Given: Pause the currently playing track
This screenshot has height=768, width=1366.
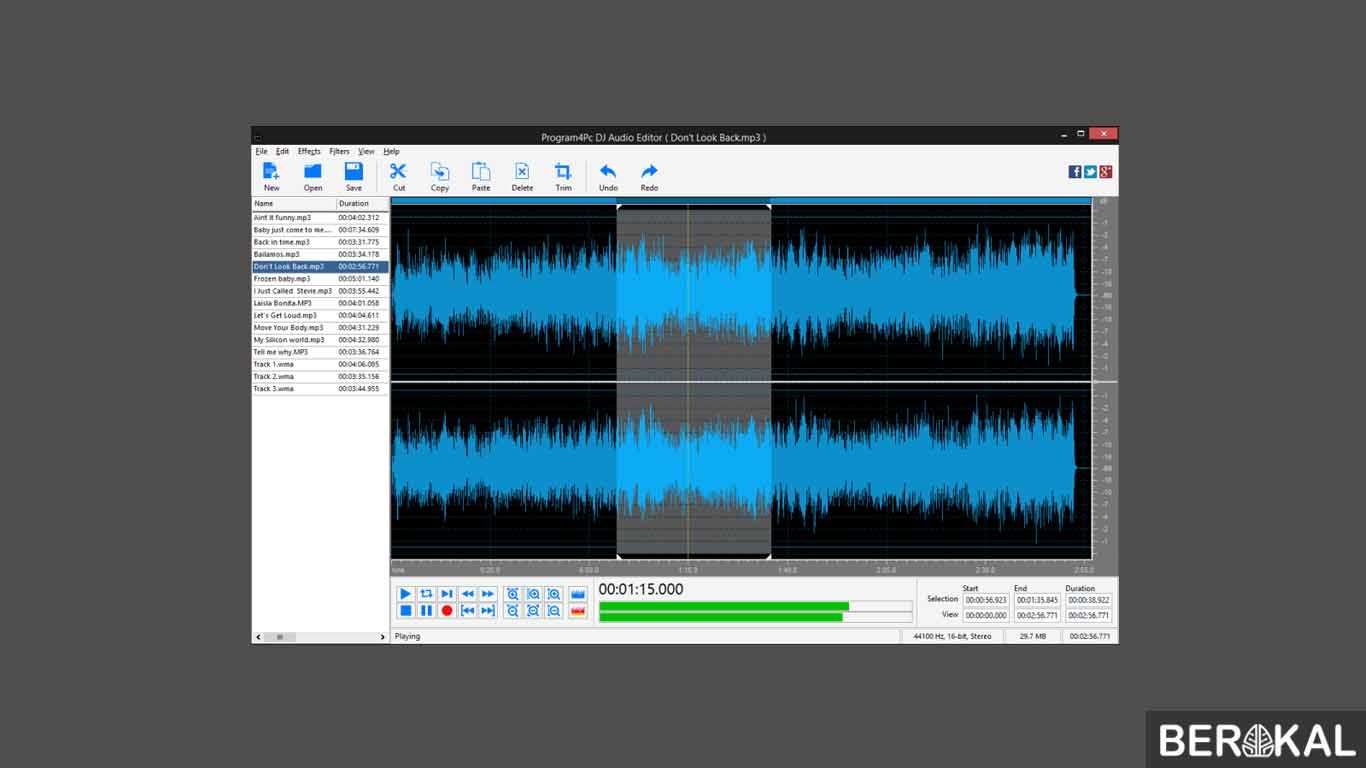Looking at the screenshot, I should click(426, 609).
